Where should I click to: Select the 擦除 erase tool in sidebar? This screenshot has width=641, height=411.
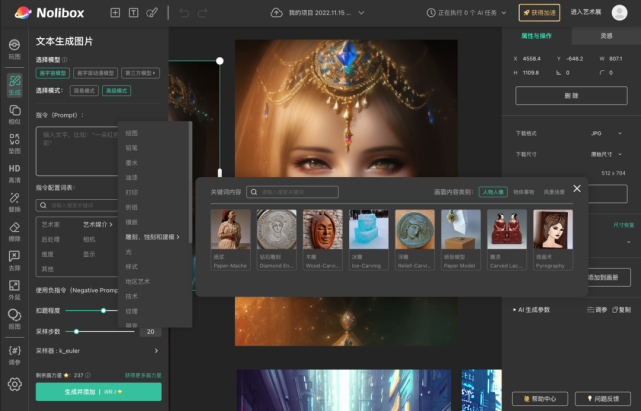click(14, 233)
